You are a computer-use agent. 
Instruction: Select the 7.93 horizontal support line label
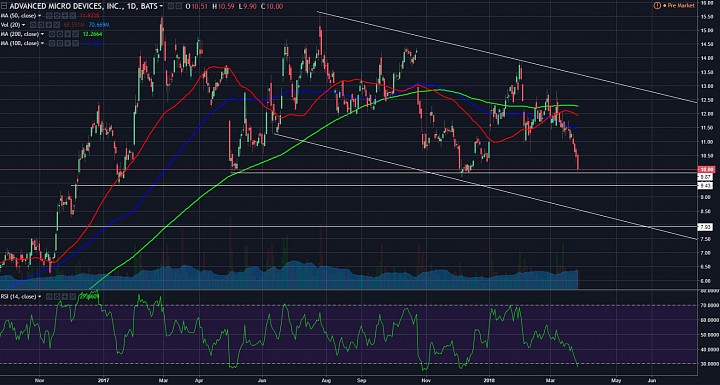coord(704,226)
